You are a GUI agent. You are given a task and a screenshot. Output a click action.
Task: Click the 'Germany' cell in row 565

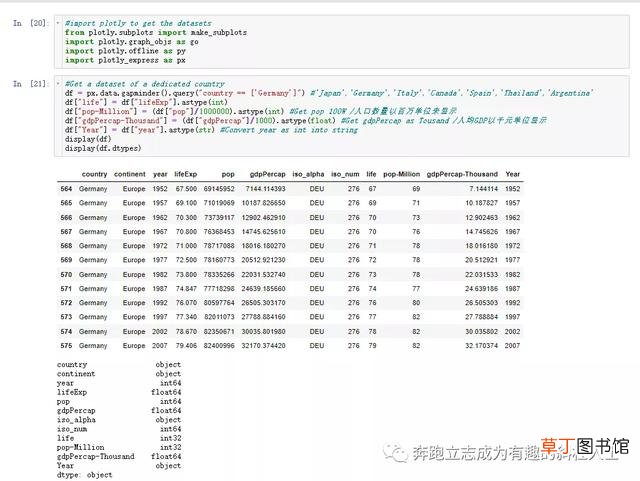click(x=93, y=203)
